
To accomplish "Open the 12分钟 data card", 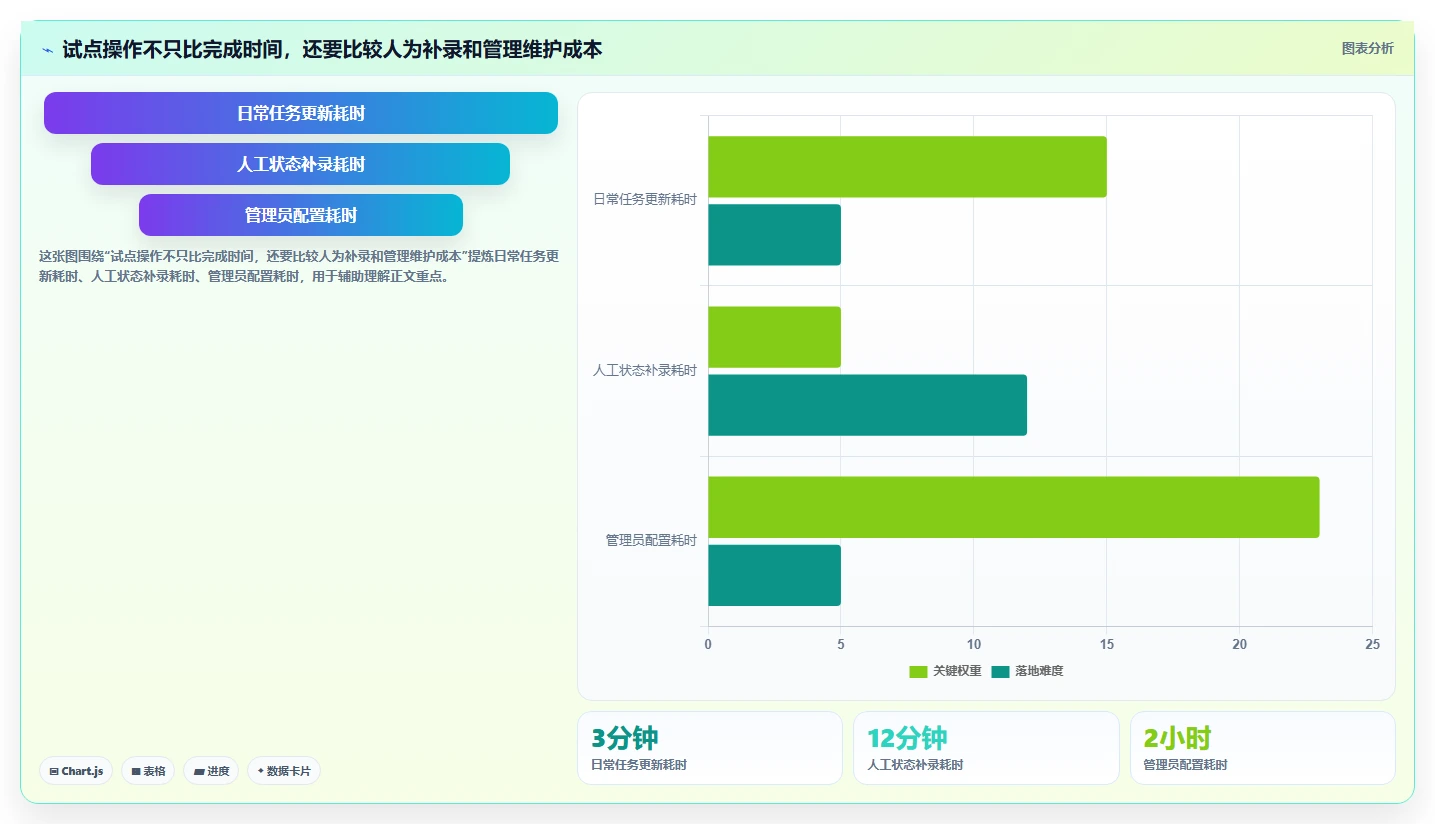I will 986,748.
